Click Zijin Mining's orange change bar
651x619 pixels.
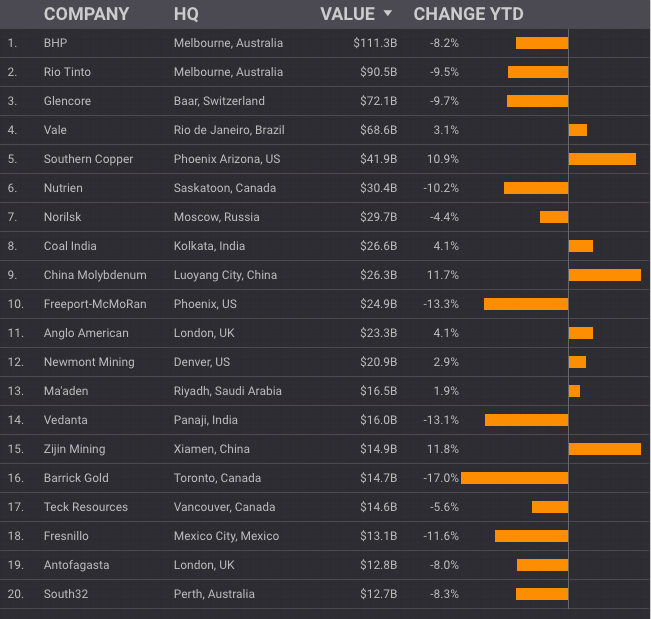tap(604, 449)
